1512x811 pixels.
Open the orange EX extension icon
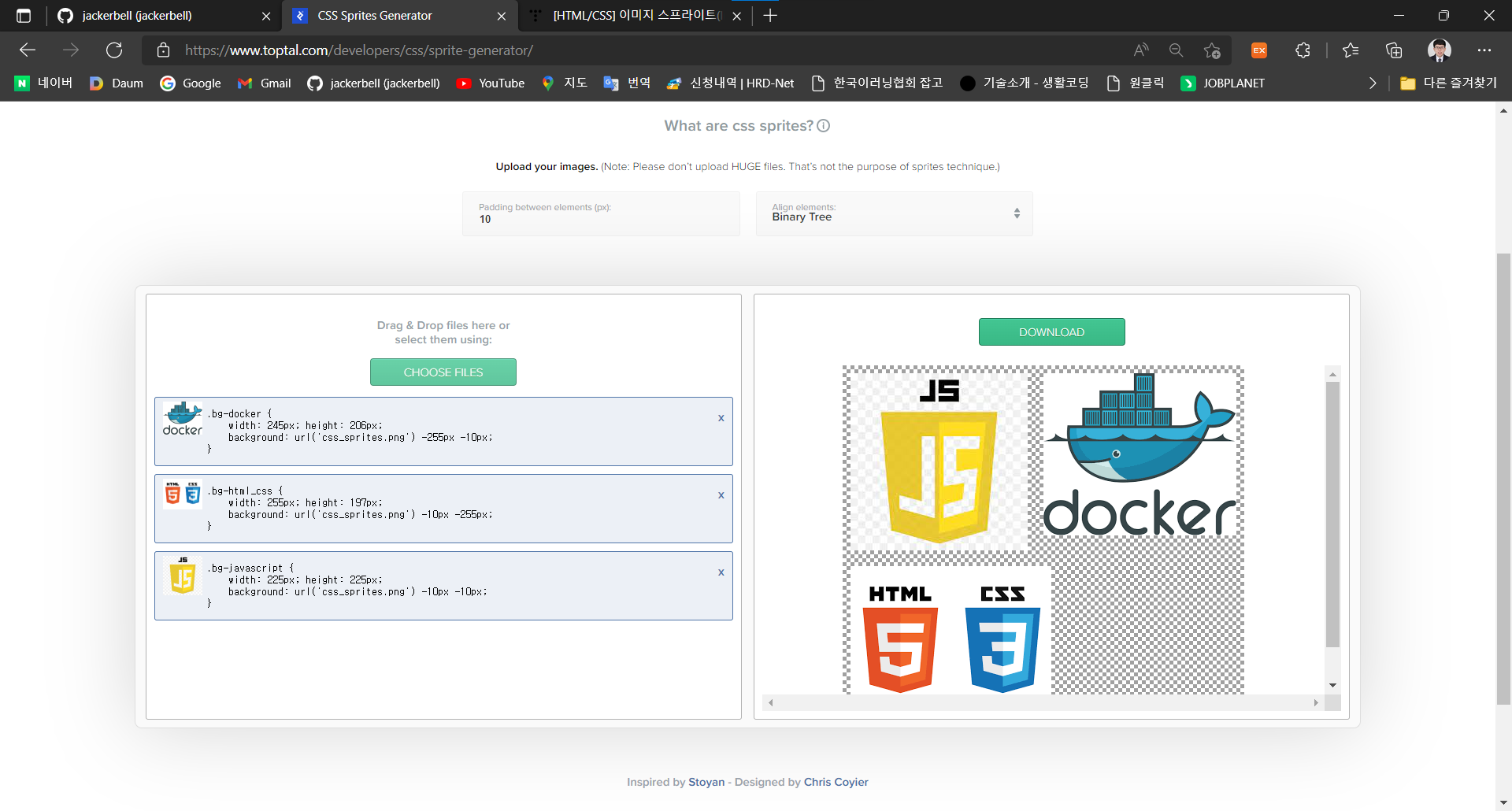tap(1259, 50)
